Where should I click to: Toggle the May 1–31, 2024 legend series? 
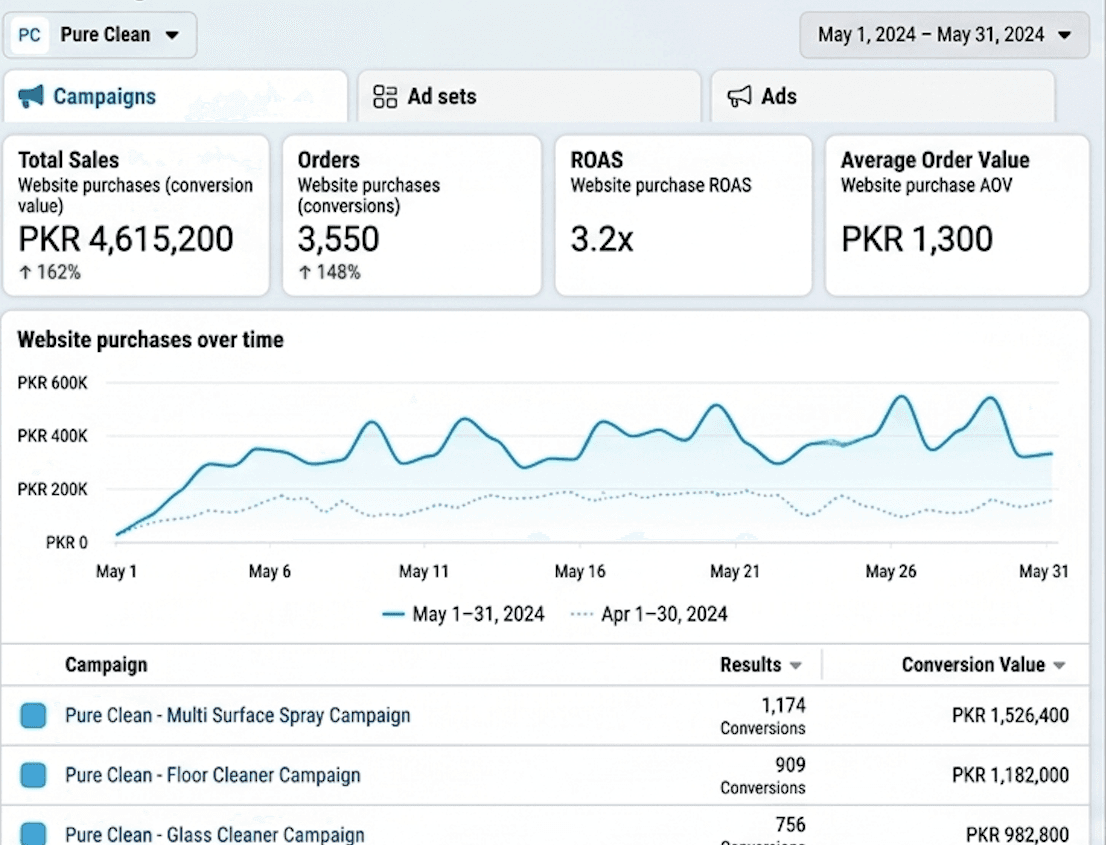463,614
